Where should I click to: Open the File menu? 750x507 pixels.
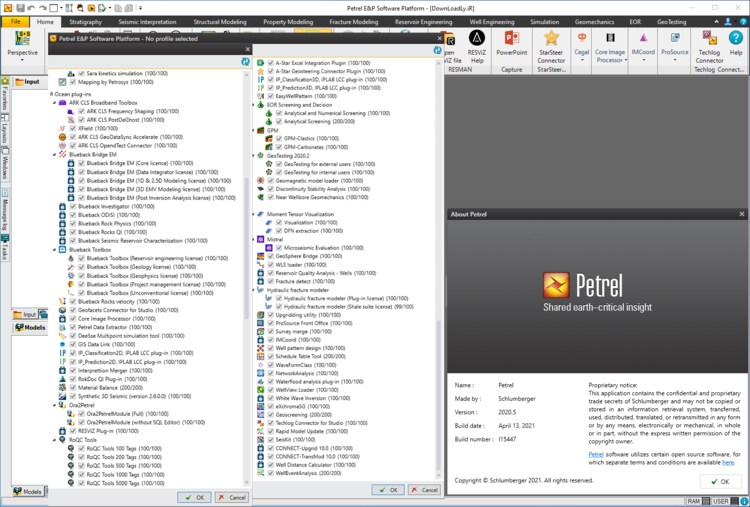(15, 22)
